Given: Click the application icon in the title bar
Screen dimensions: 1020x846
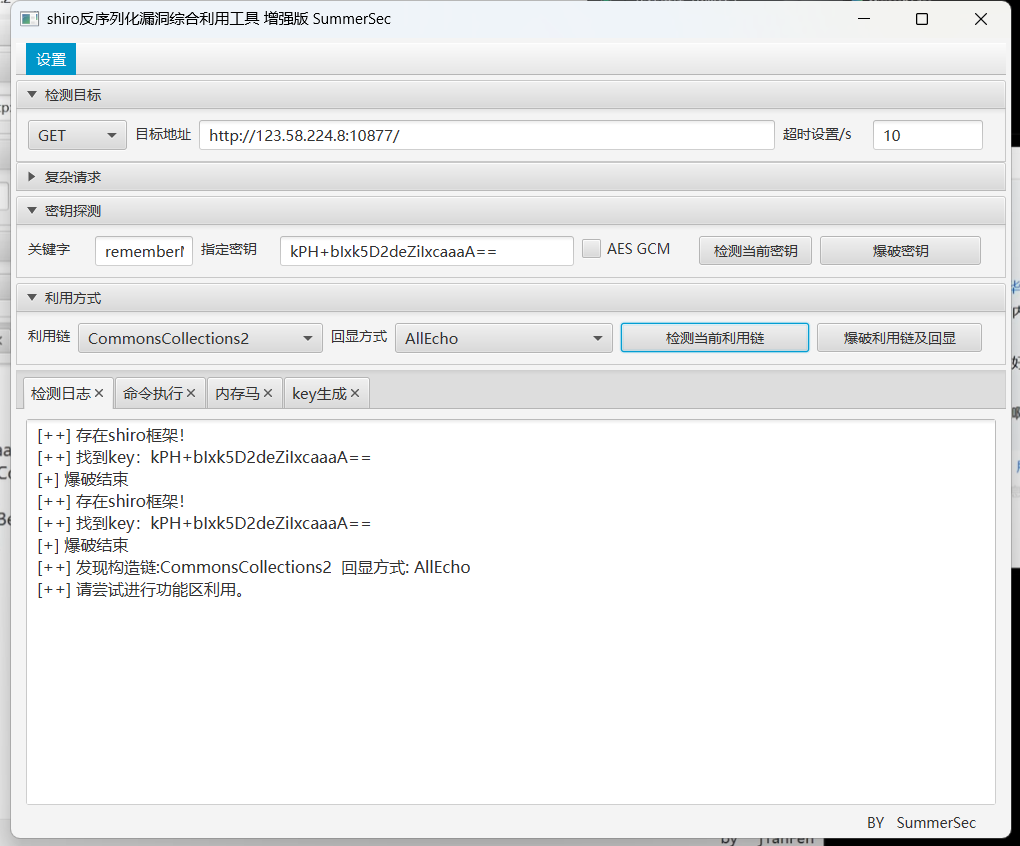Looking at the screenshot, I should pyautogui.click(x=29, y=18).
